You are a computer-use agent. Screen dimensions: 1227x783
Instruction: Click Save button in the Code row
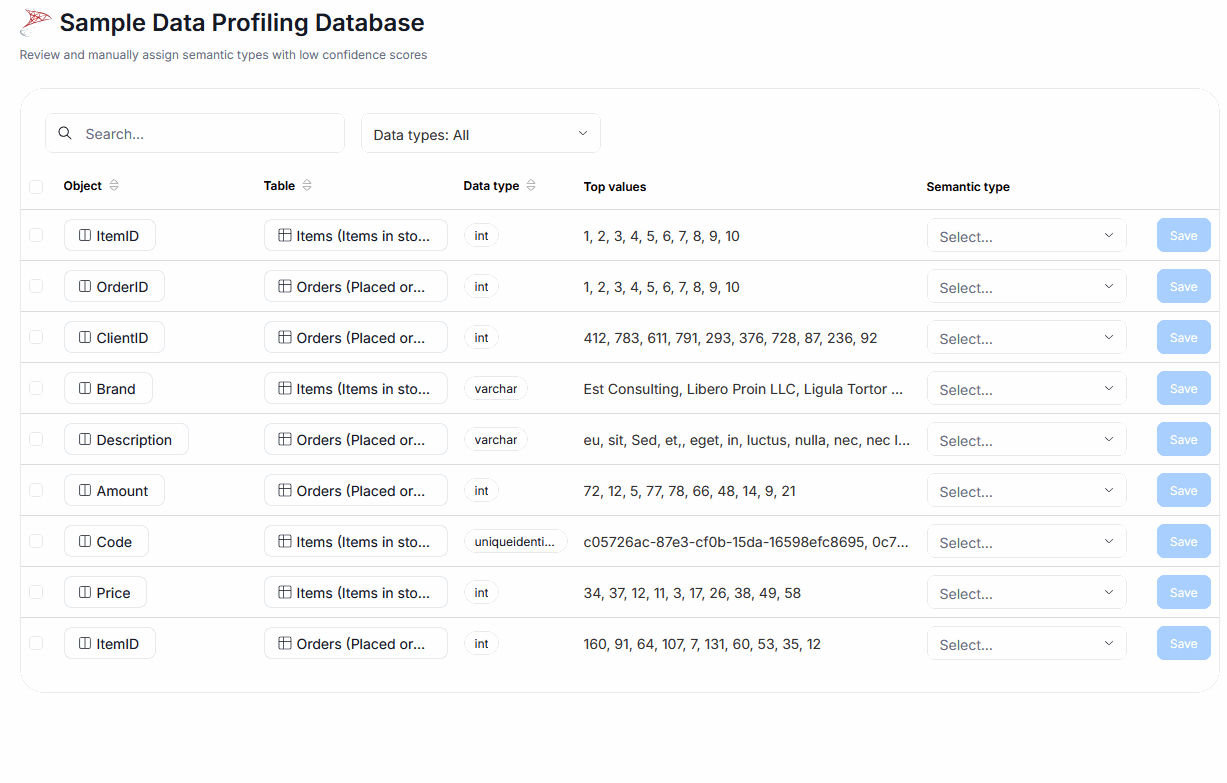[x=1183, y=542]
